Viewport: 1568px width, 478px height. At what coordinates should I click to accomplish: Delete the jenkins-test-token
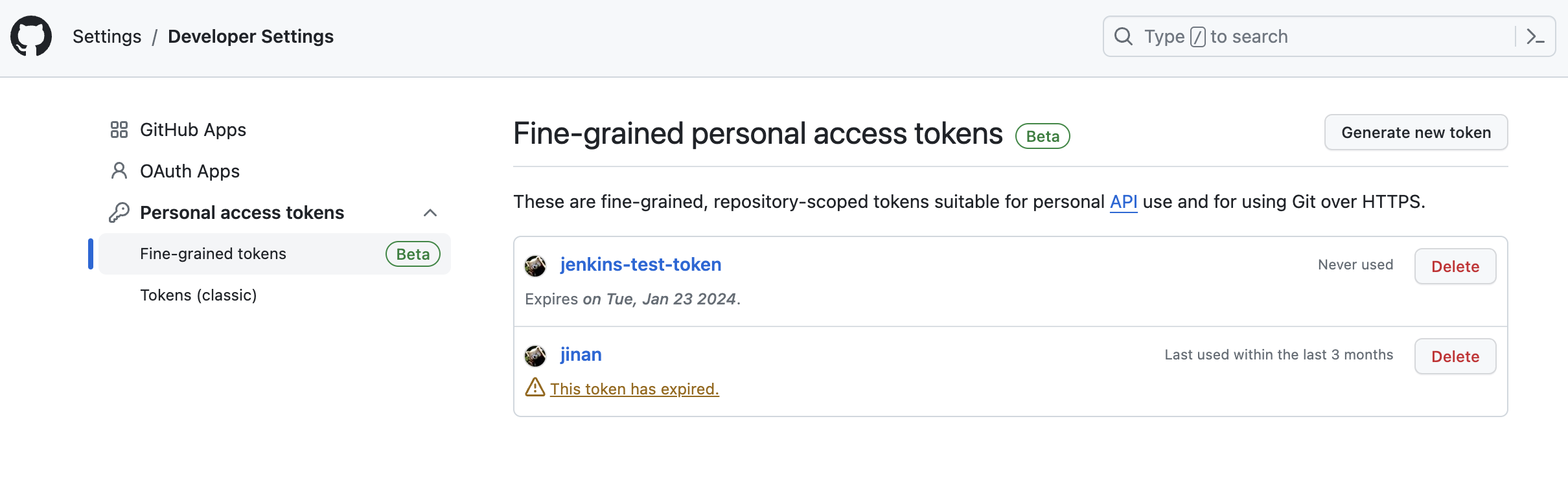[x=1455, y=266]
